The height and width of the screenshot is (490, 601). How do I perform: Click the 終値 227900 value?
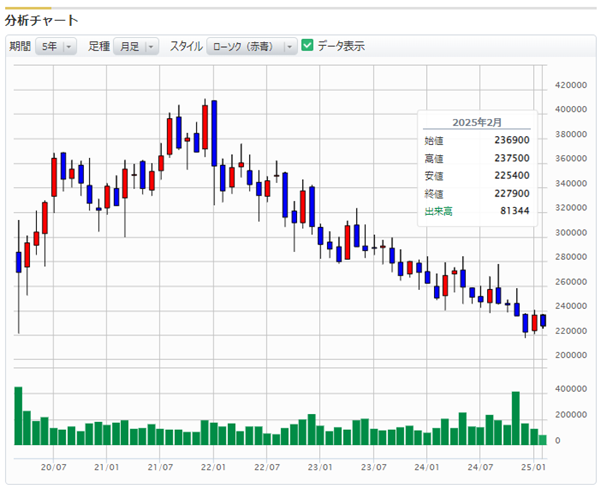(x=512, y=193)
